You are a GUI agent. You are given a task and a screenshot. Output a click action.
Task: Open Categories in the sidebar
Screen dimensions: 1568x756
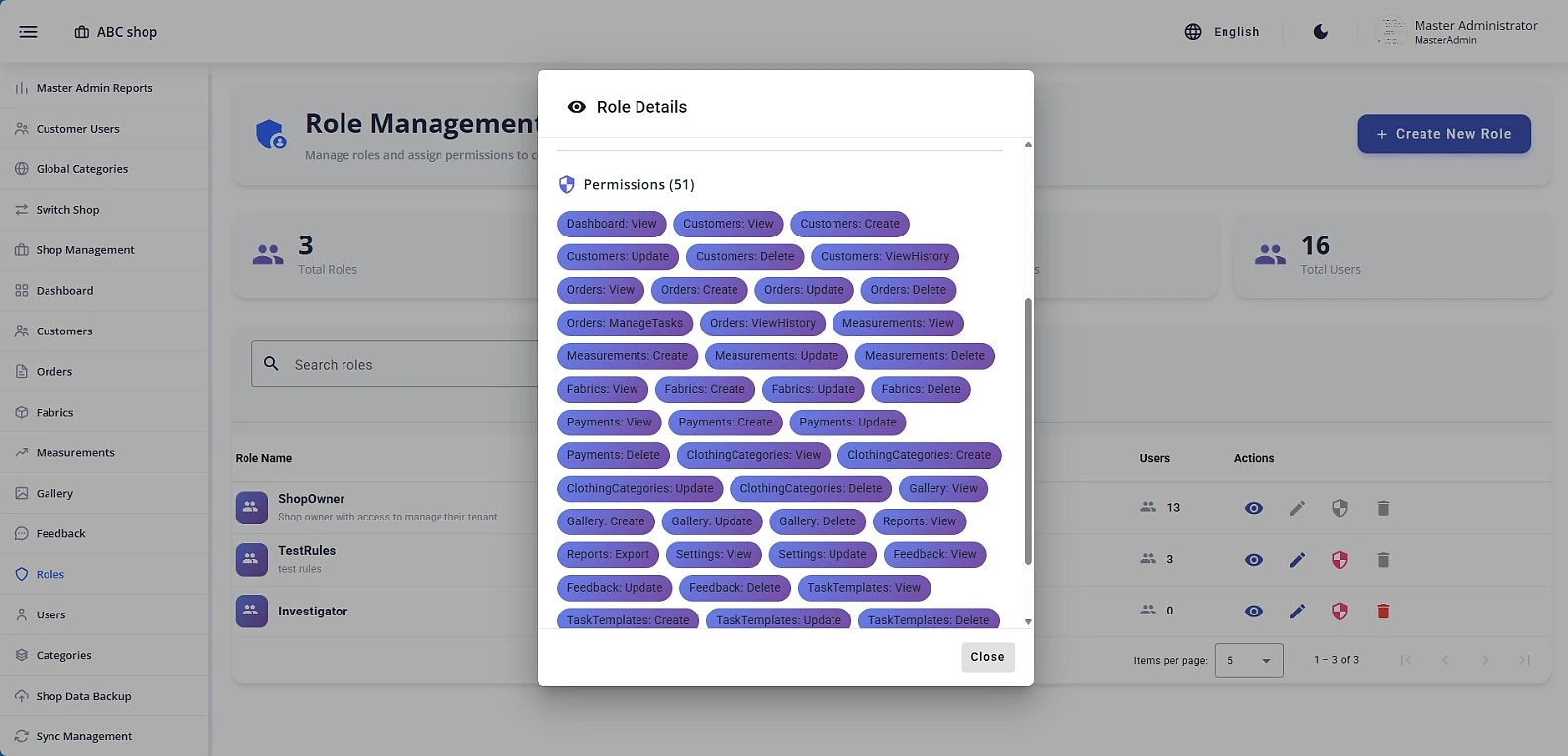(104, 656)
